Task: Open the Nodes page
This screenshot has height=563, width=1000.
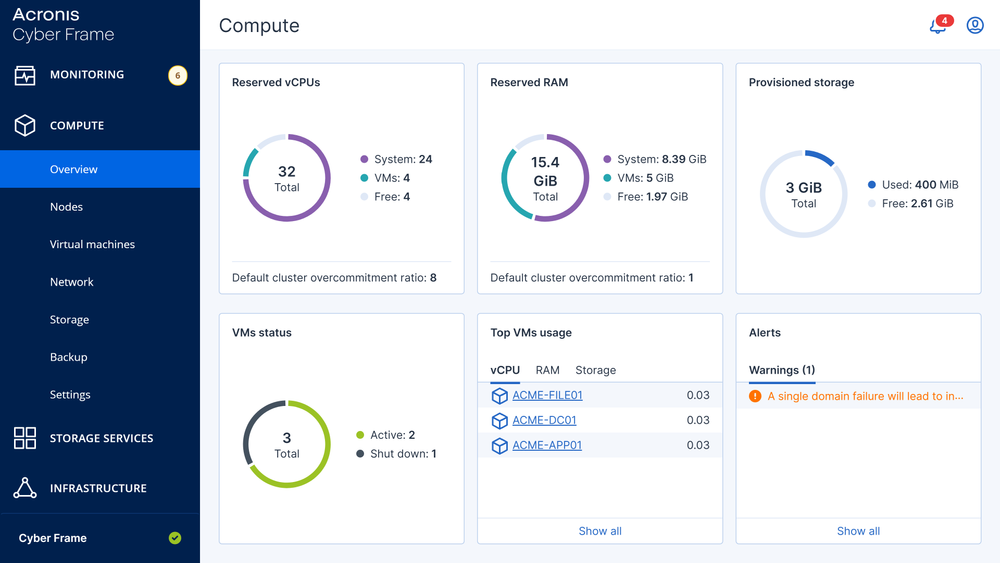Action: click(x=66, y=207)
